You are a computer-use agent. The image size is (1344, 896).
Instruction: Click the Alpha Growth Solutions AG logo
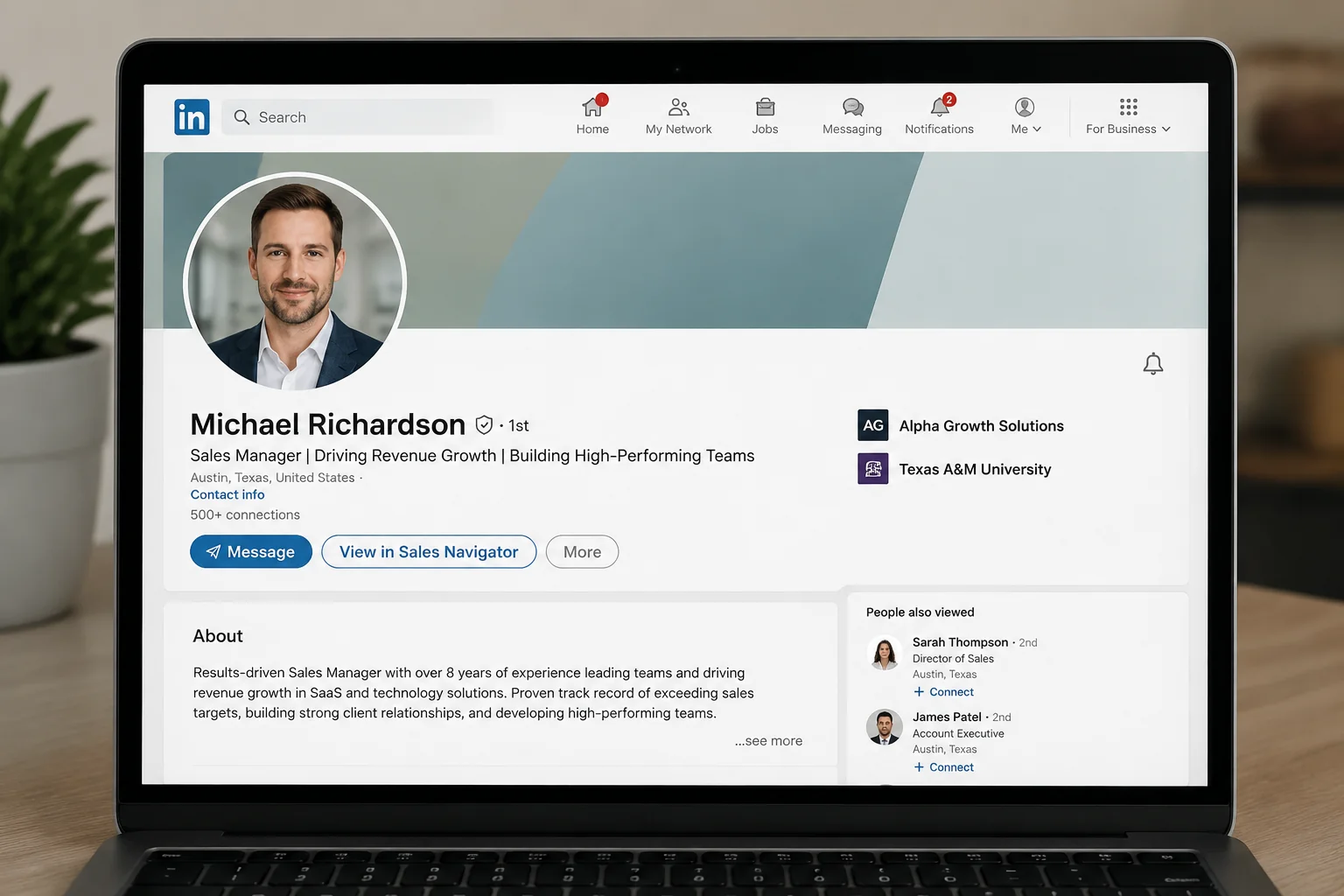(873, 425)
